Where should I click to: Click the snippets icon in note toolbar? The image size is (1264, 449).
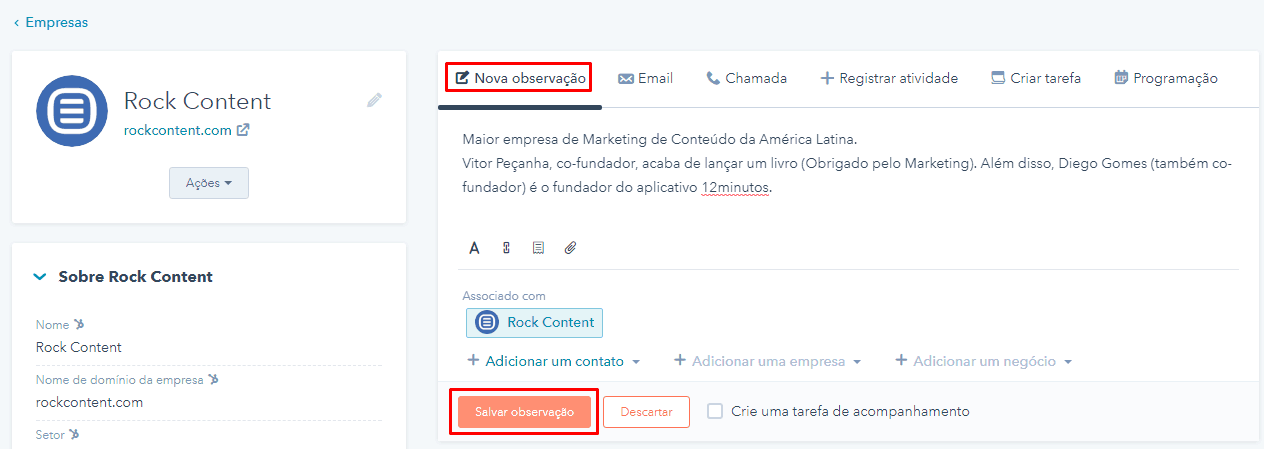tap(538, 248)
